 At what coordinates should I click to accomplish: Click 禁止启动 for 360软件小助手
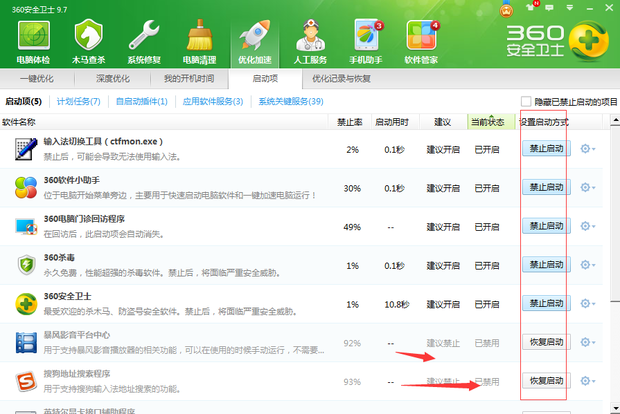(546, 187)
